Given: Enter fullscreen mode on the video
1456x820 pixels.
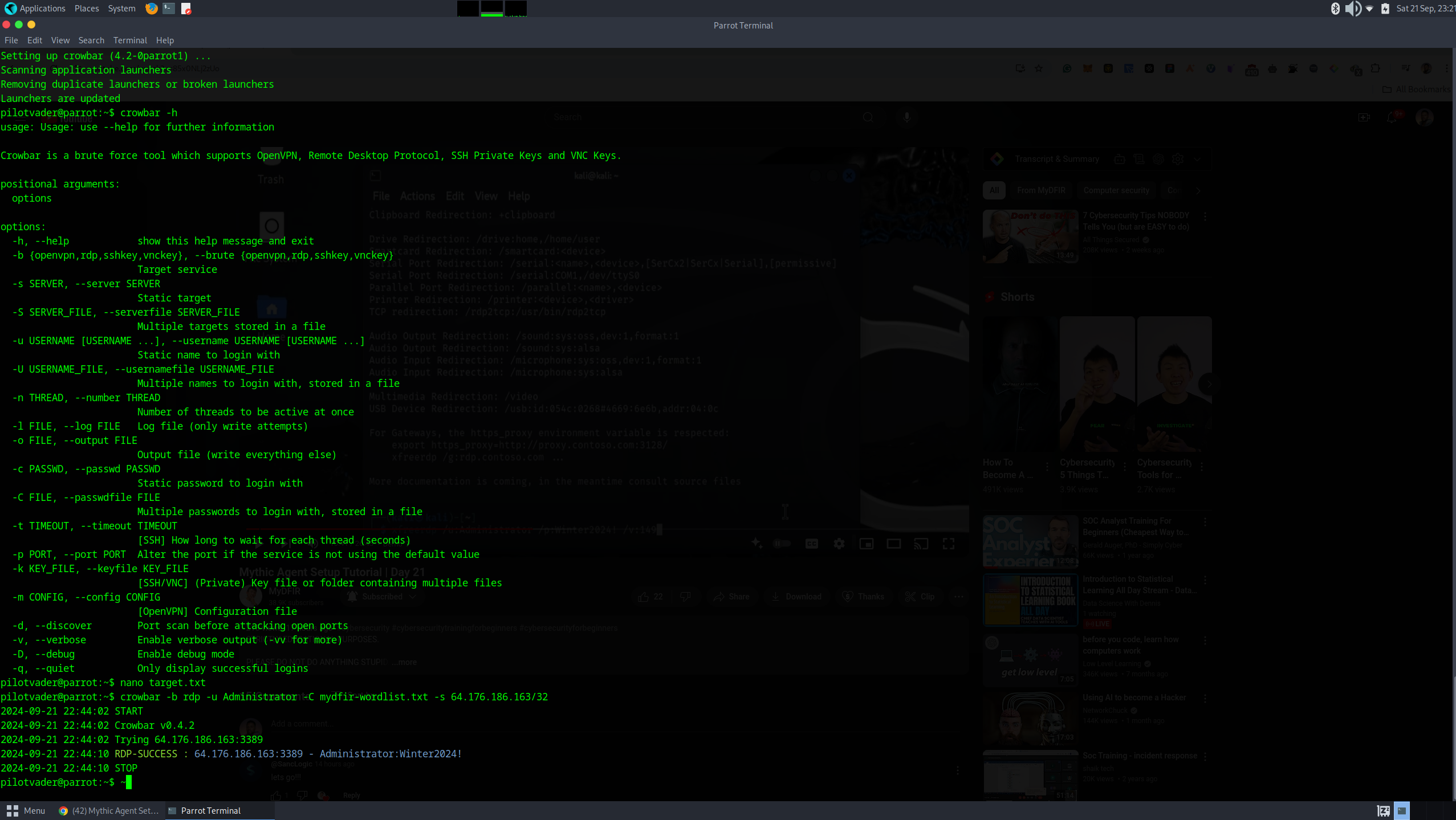Looking at the screenshot, I should point(948,543).
